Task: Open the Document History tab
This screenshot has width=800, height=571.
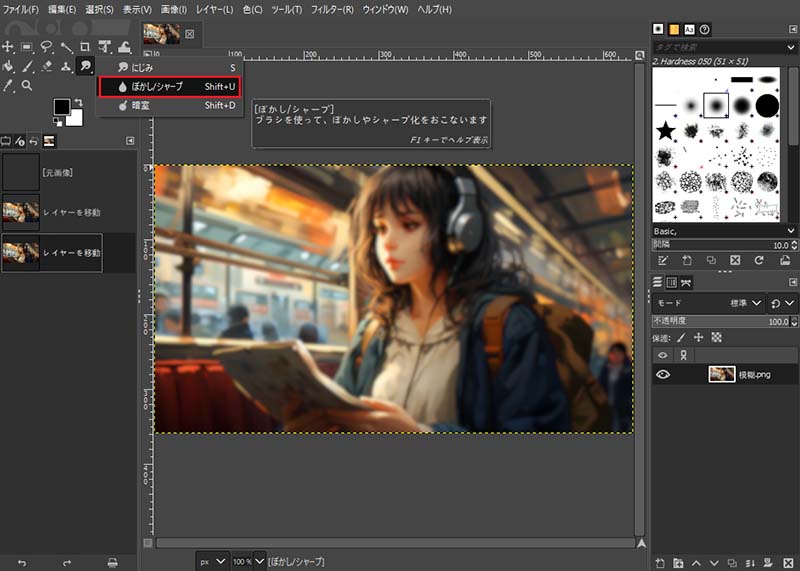Action: click(x=705, y=29)
